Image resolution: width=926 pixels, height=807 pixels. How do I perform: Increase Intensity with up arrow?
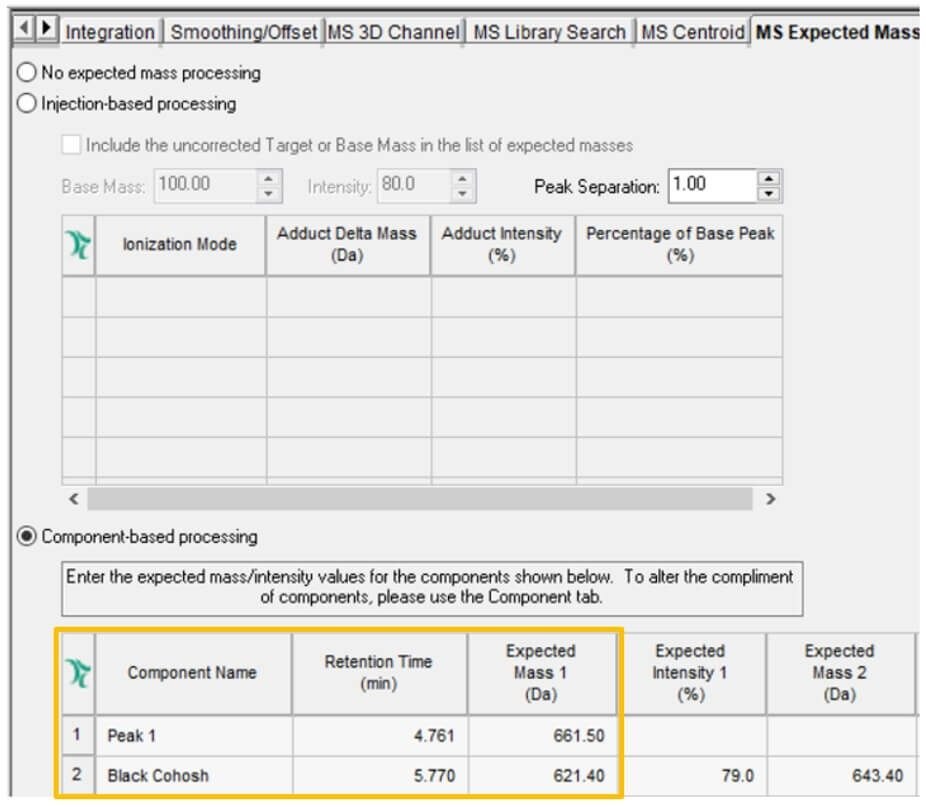(463, 178)
